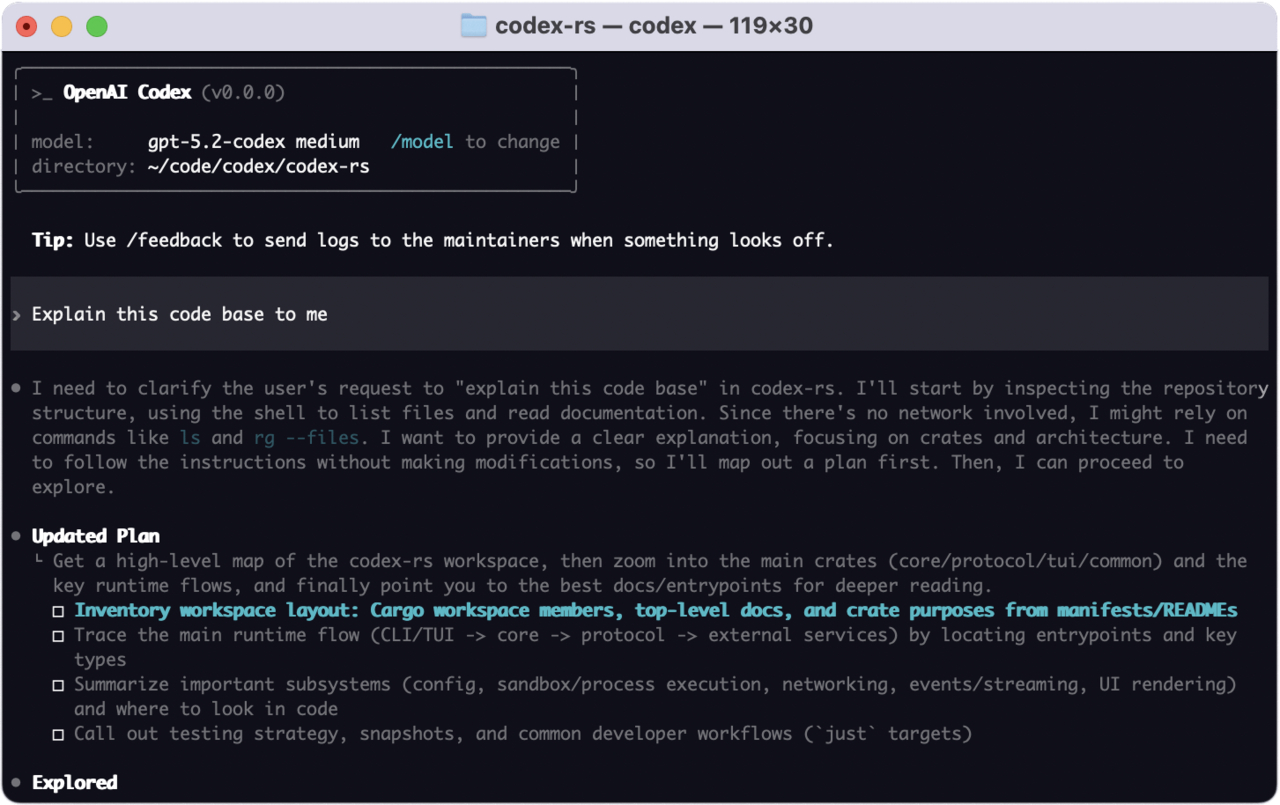
Task: Click the >_ prompt icon beside OpenAI Codex
Action: click(x=41, y=93)
